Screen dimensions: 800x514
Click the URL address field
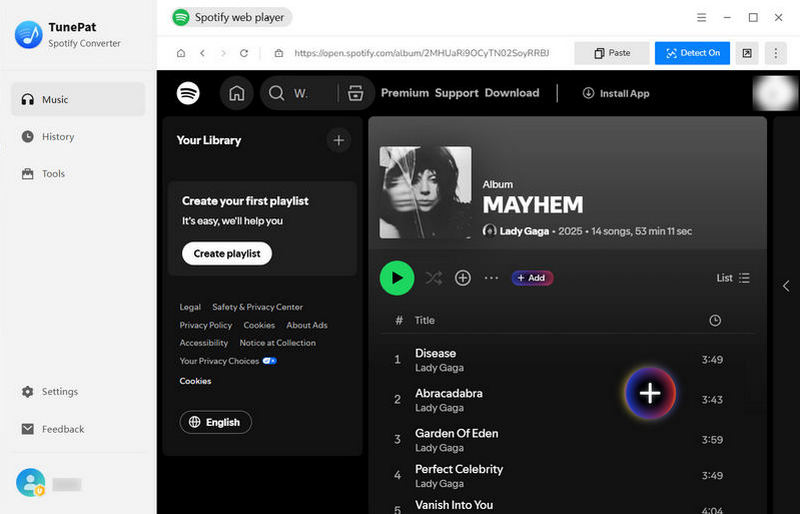point(421,53)
